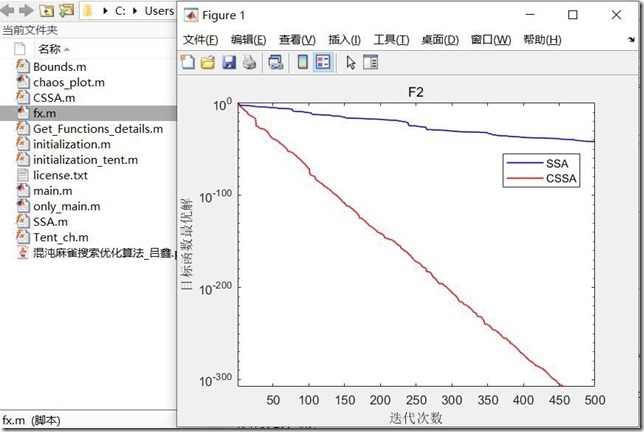Viewport: 644px width, 432px height.
Task: Open the 桌面(D) menu
Action: (x=440, y=40)
